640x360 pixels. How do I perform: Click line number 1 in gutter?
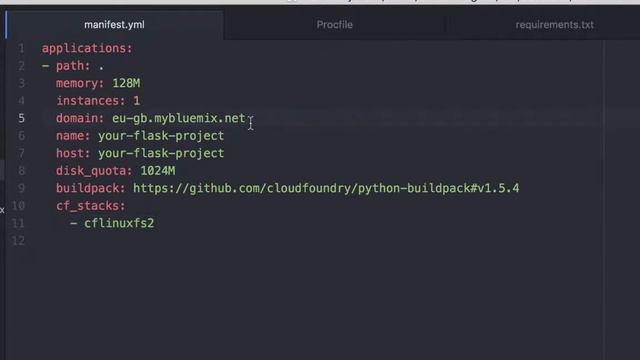pyautogui.click(x=21, y=48)
